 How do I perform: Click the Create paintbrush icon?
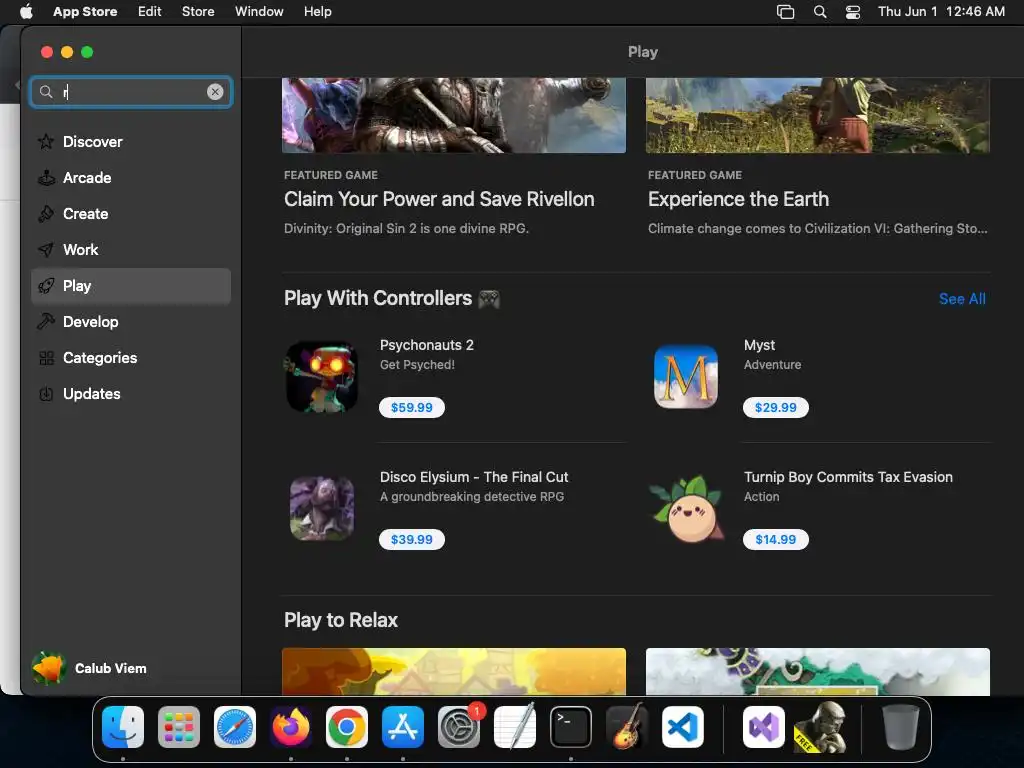(x=46, y=214)
